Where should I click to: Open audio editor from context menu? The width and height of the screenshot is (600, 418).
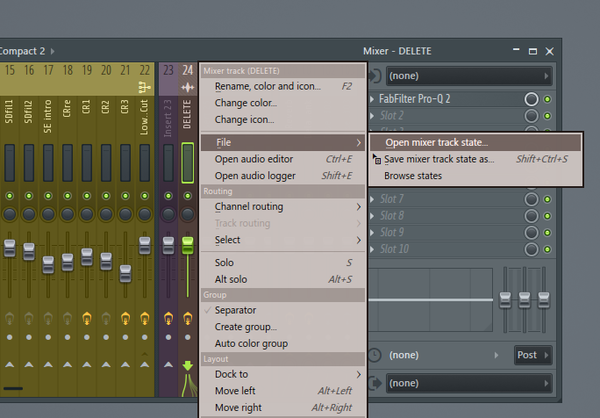tap(283, 159)
